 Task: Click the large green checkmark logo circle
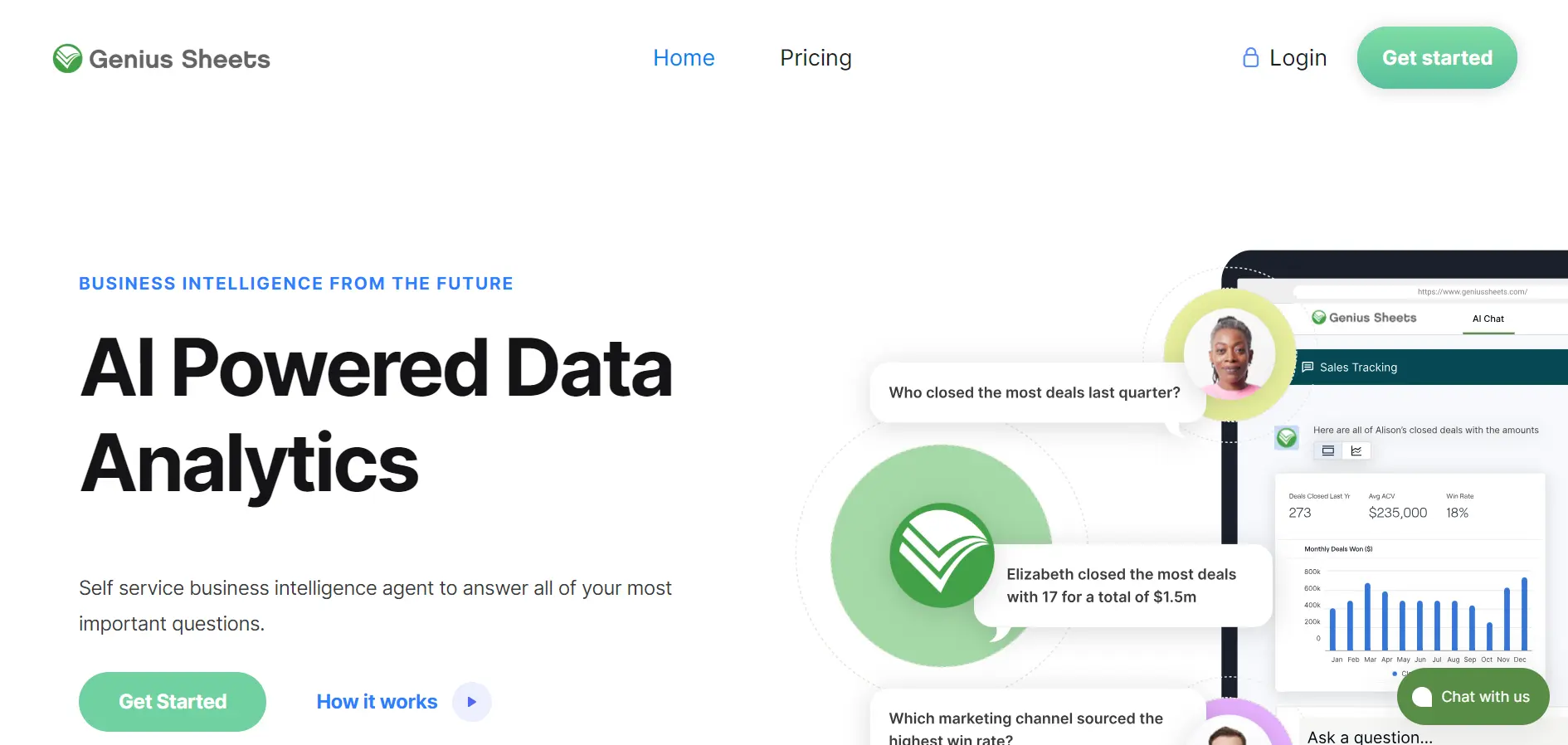(x=942, y=555)
